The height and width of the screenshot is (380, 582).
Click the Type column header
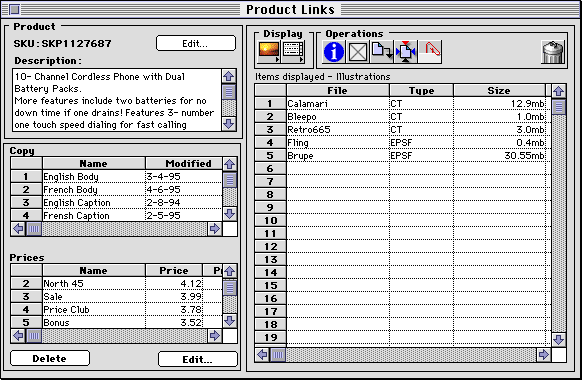421,91
